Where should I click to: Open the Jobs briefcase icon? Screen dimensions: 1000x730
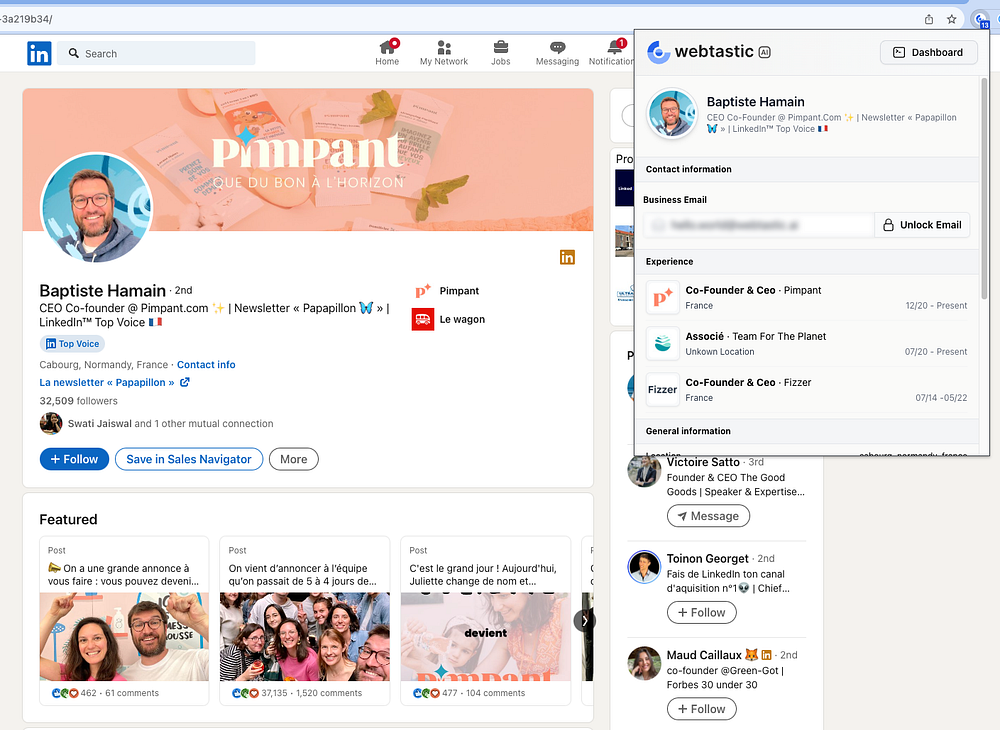(x=501, y=47)
